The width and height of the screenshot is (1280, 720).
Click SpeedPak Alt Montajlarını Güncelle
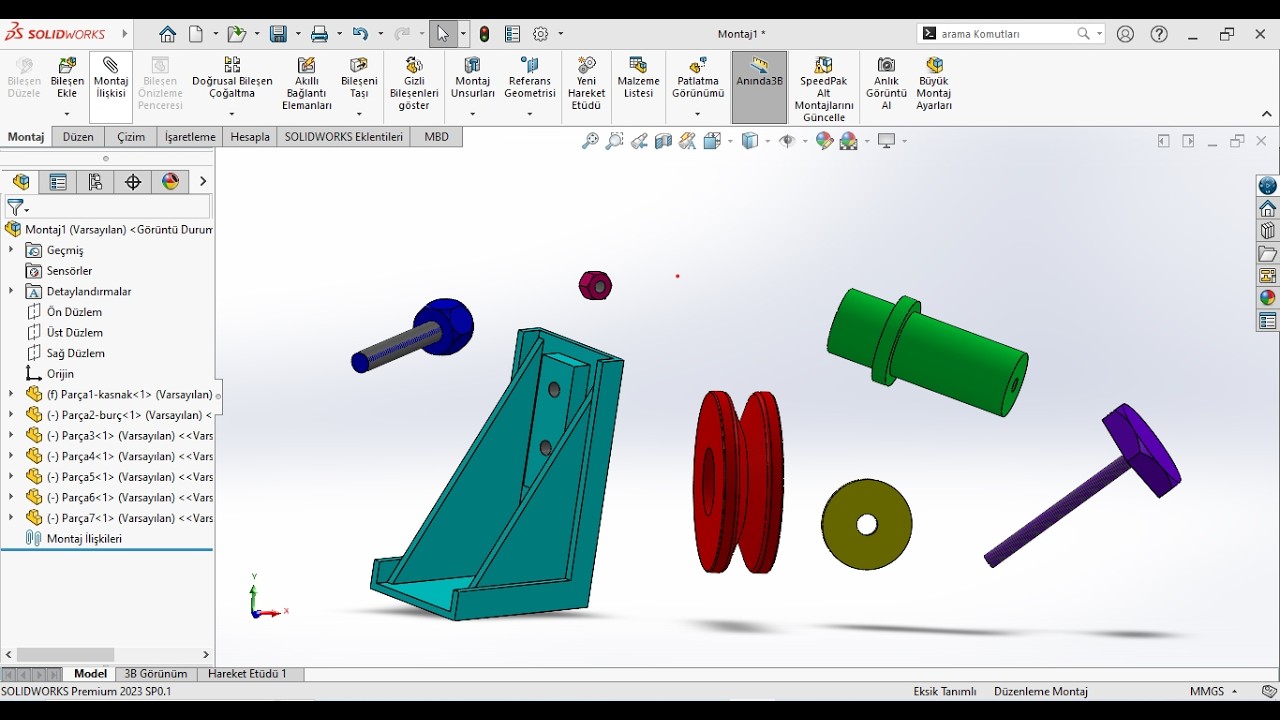(824, 90)
